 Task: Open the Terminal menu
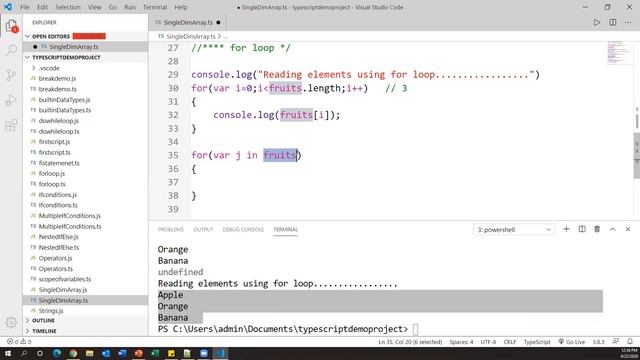pos(155,7)
